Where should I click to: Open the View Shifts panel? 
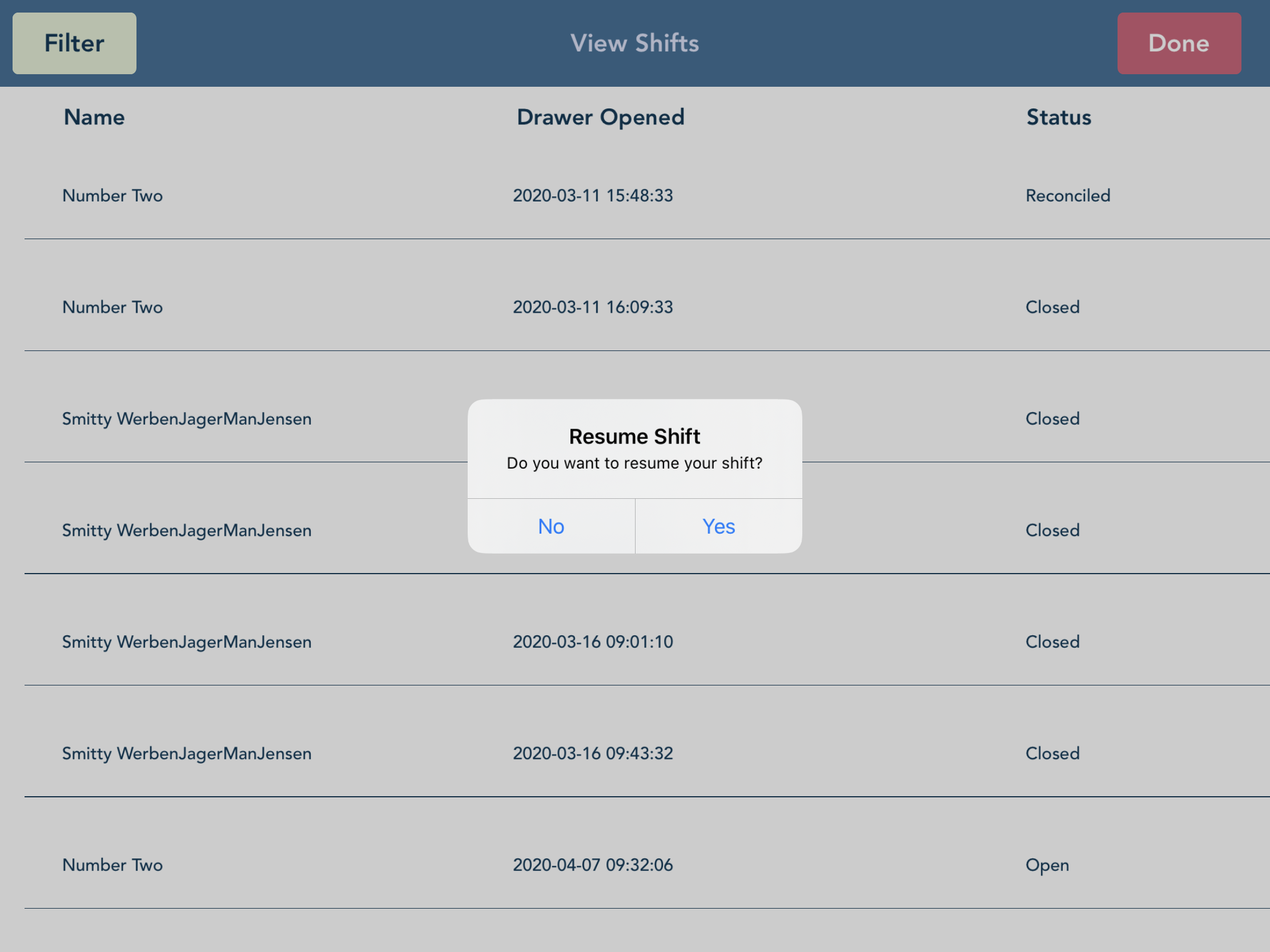[635, 43]
